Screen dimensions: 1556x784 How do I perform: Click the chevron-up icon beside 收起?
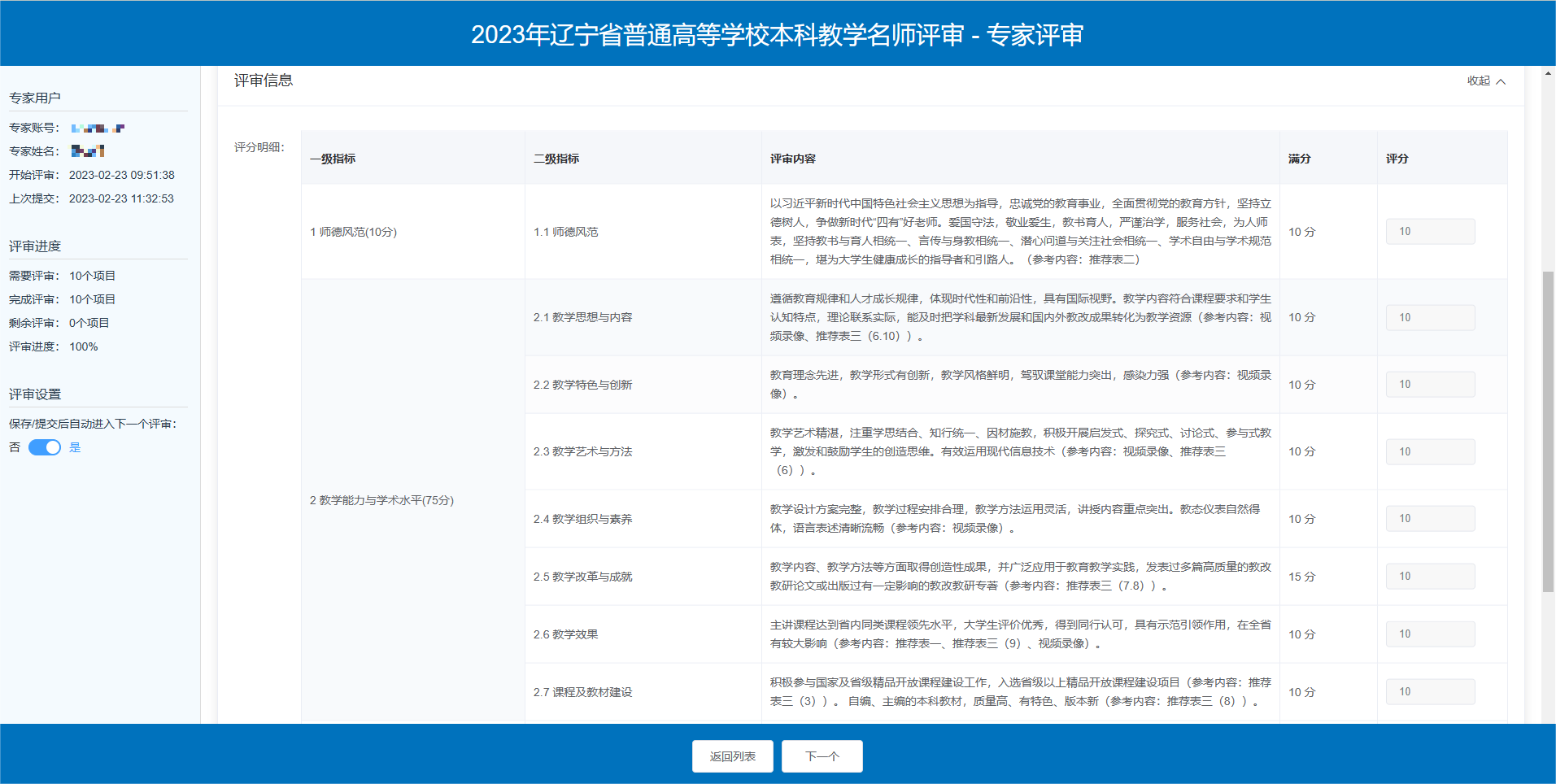(x=1501, y=81)
